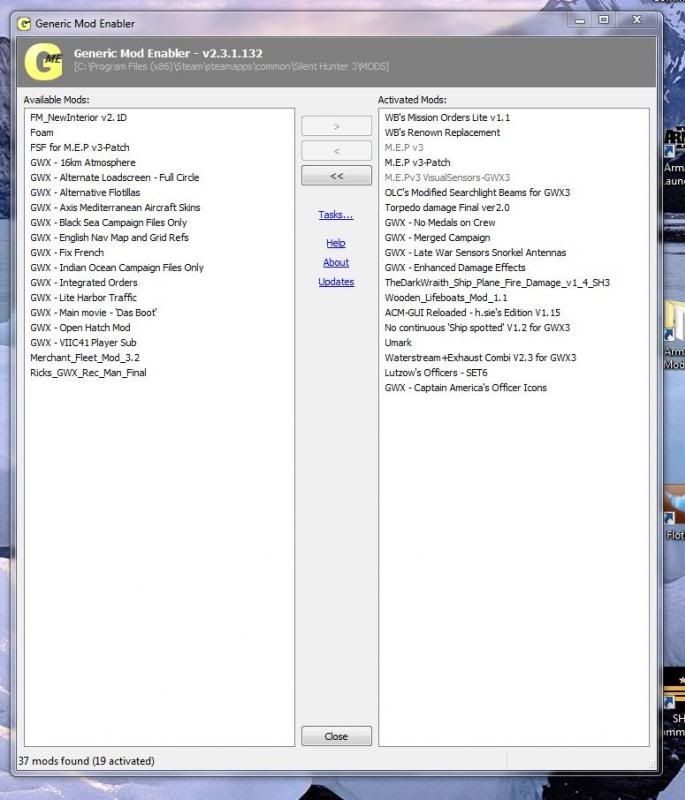Select Ricks_GWX_Rec_Man_Final

(88, 372)
